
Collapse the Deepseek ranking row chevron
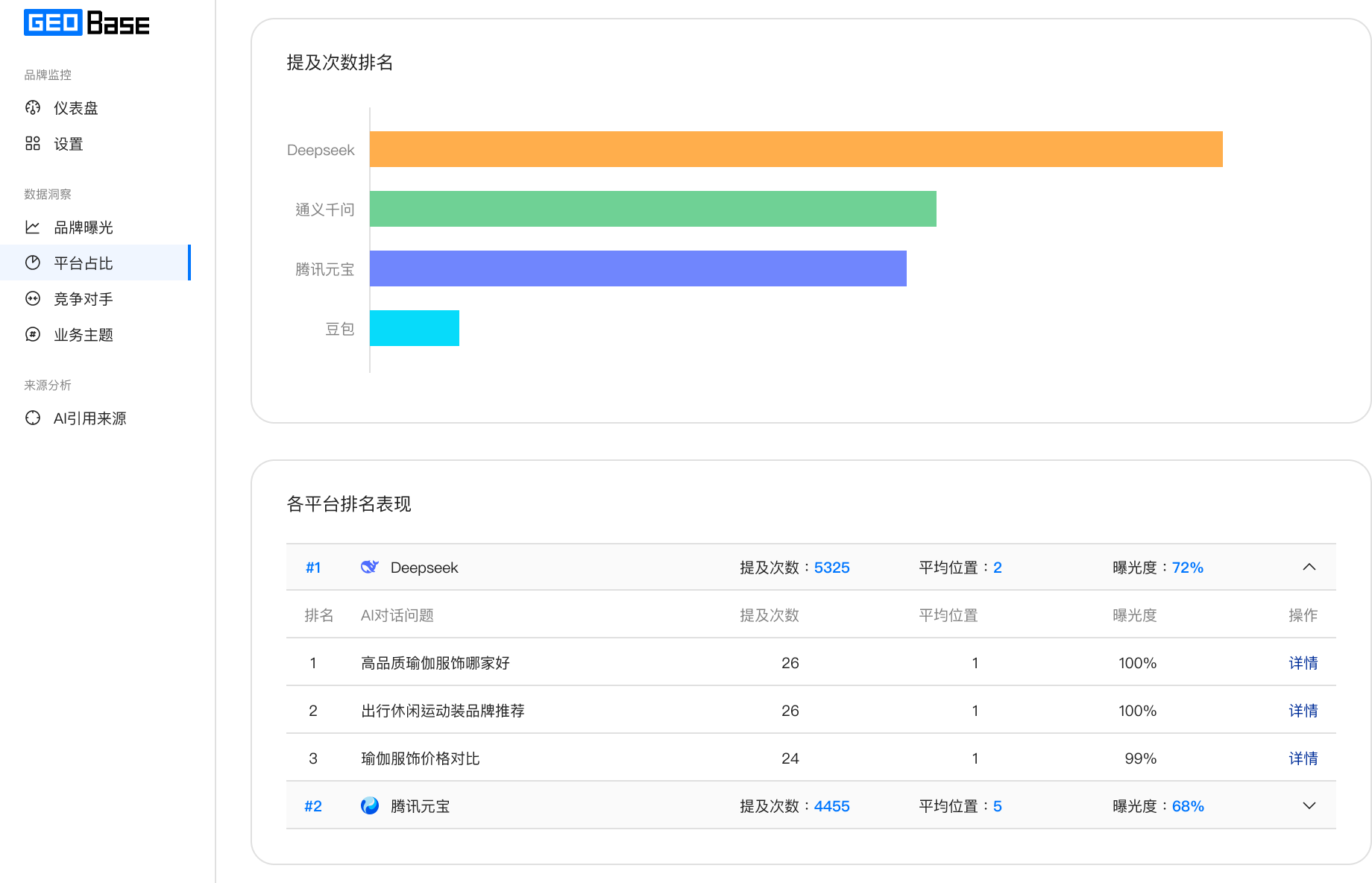pos(1309,567)
